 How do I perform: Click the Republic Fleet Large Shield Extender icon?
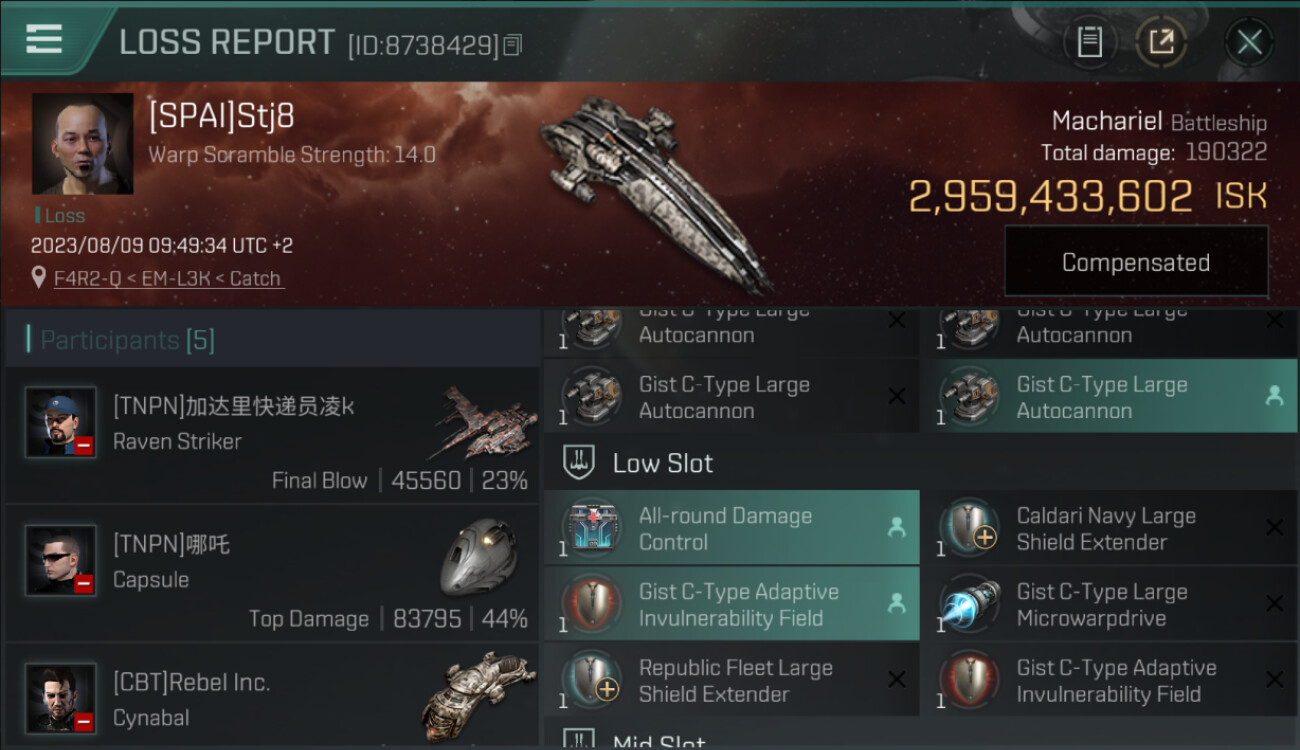point(593,680)
